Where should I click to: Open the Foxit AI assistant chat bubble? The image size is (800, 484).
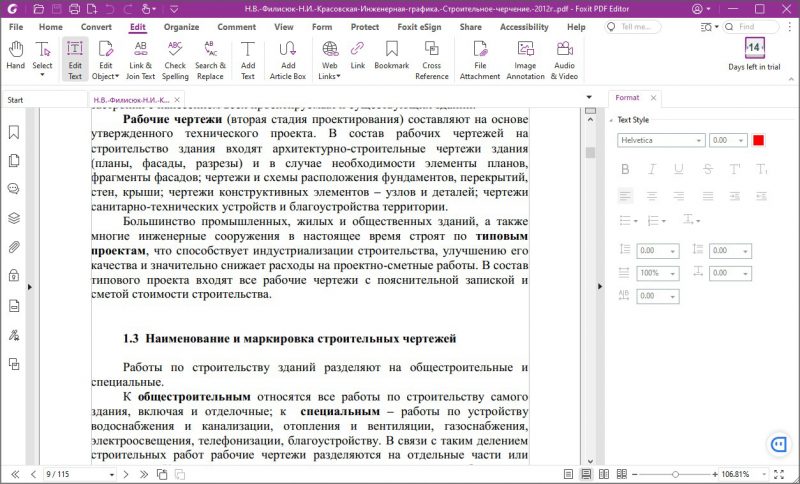tap(779, 444)
